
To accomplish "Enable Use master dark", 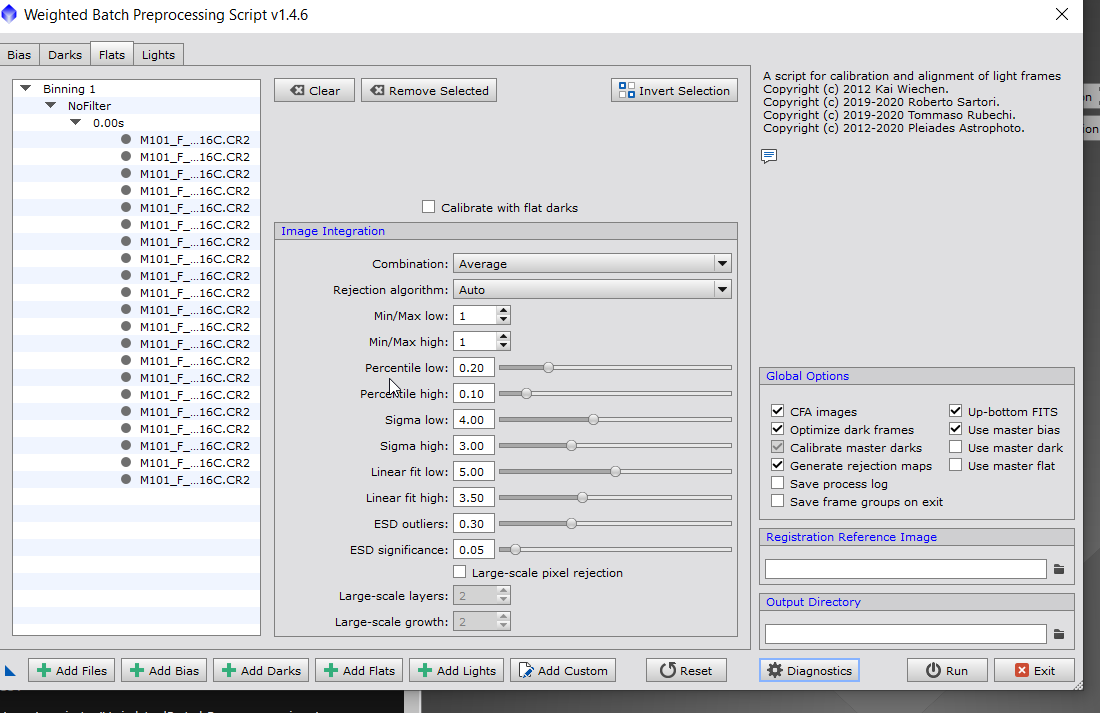I will pyautogui.click(x=955, y=447).
